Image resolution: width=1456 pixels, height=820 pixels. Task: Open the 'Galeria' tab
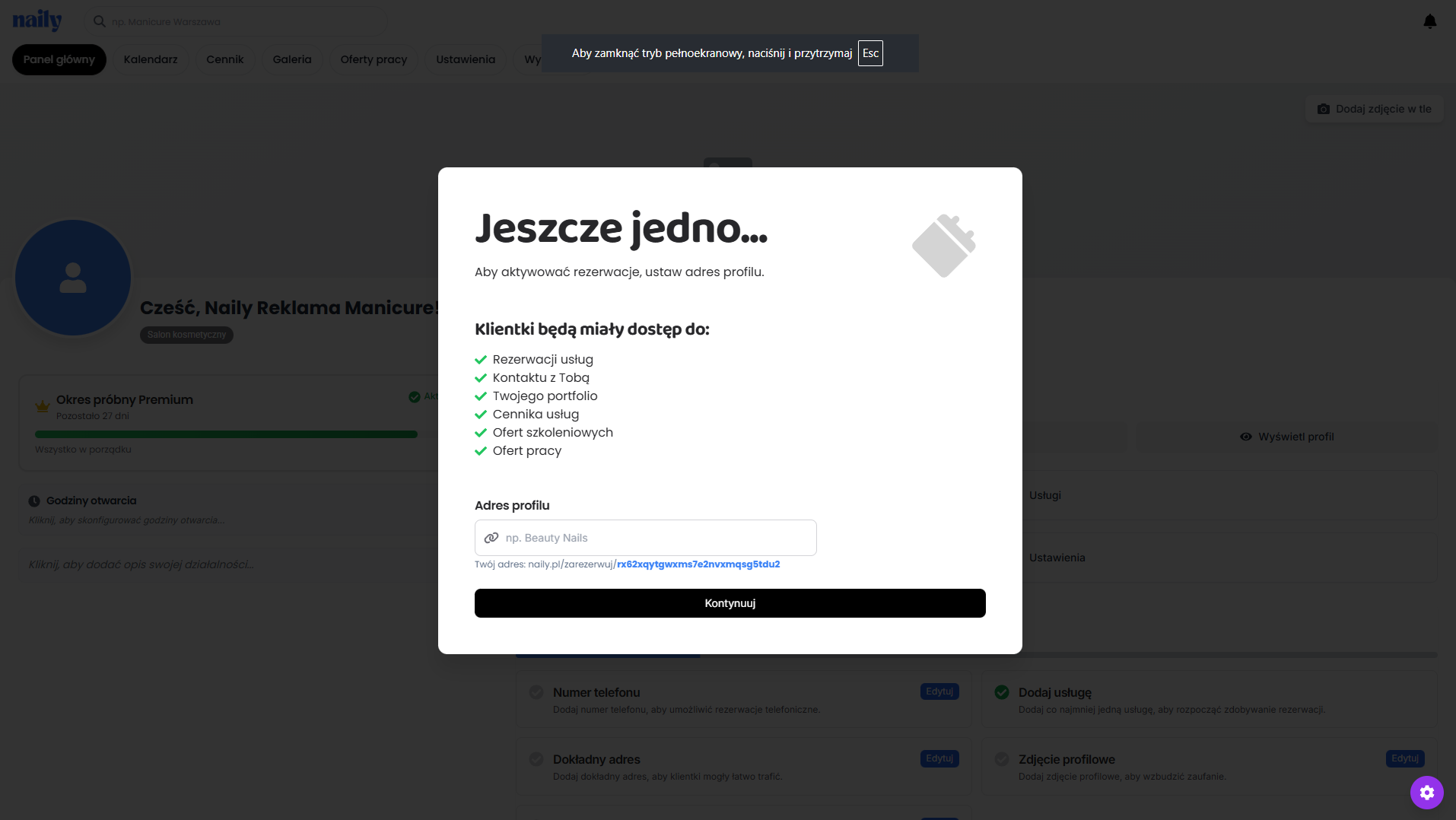point(292,59)
